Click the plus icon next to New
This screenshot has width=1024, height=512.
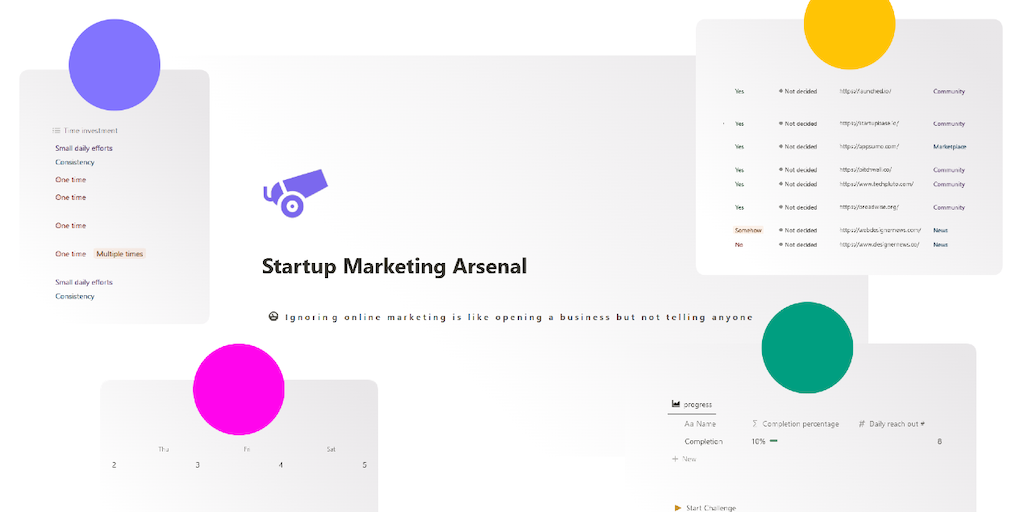click(x=675, y=458)
